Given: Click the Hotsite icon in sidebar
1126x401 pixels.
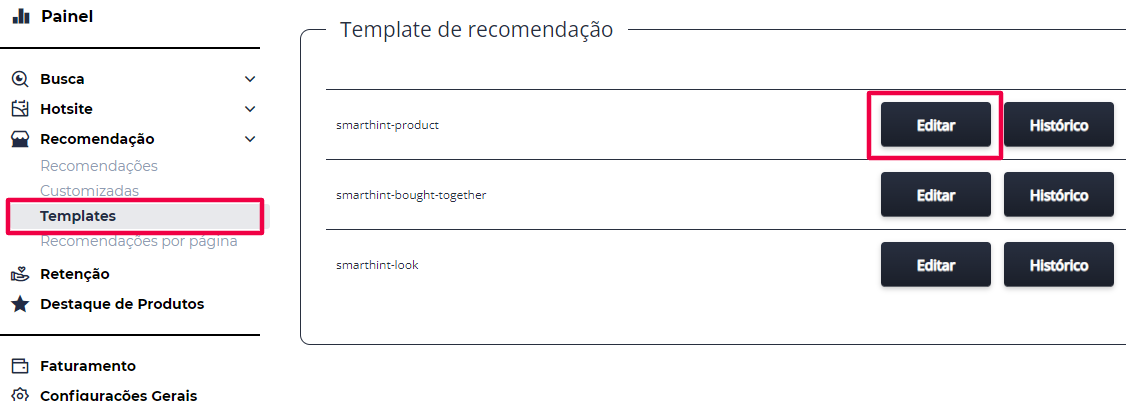Looking at the screenshot, I should pos(21,109).
